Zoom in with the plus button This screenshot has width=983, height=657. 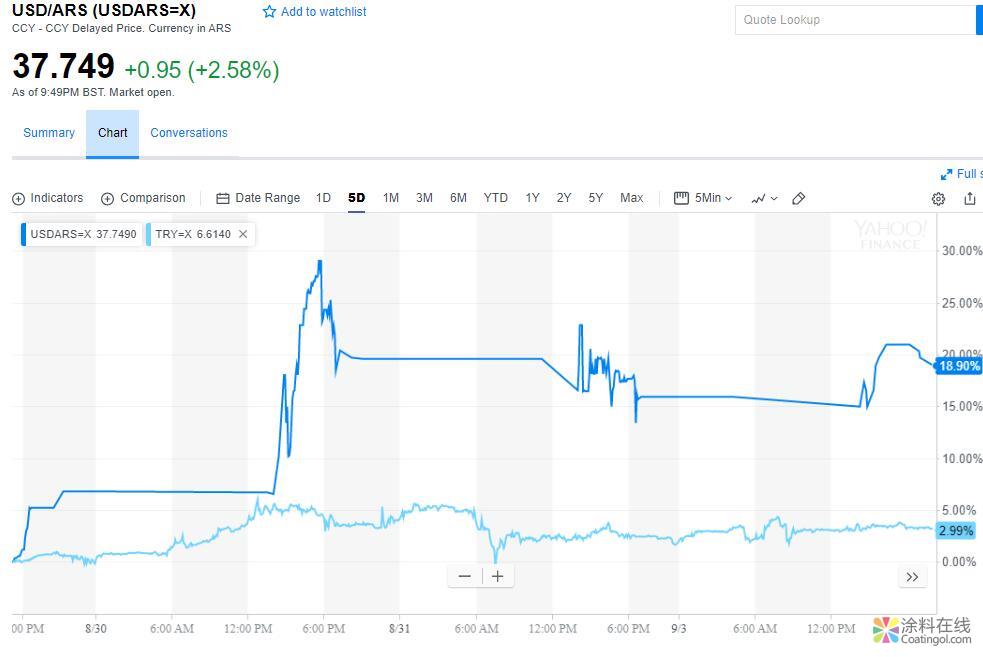tap(497, 576)
